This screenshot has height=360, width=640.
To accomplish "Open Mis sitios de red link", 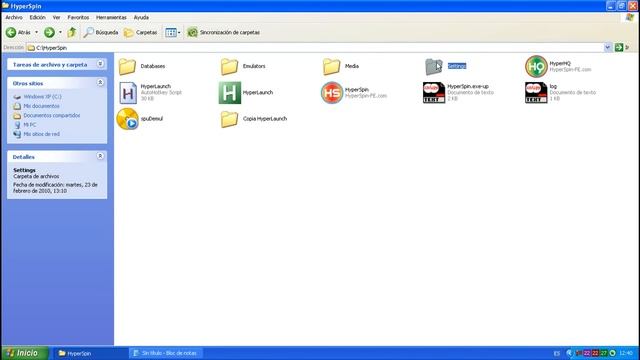I will tap(41, 134).
